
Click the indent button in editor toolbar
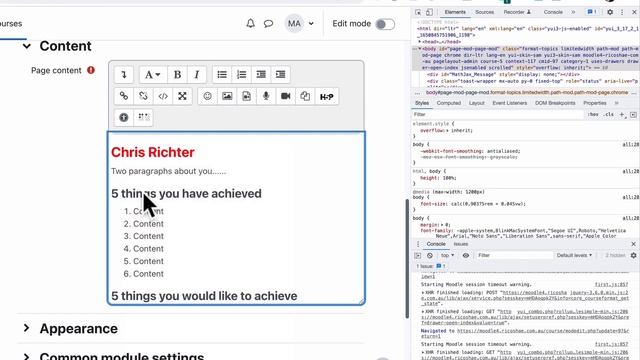click(281, 75)
